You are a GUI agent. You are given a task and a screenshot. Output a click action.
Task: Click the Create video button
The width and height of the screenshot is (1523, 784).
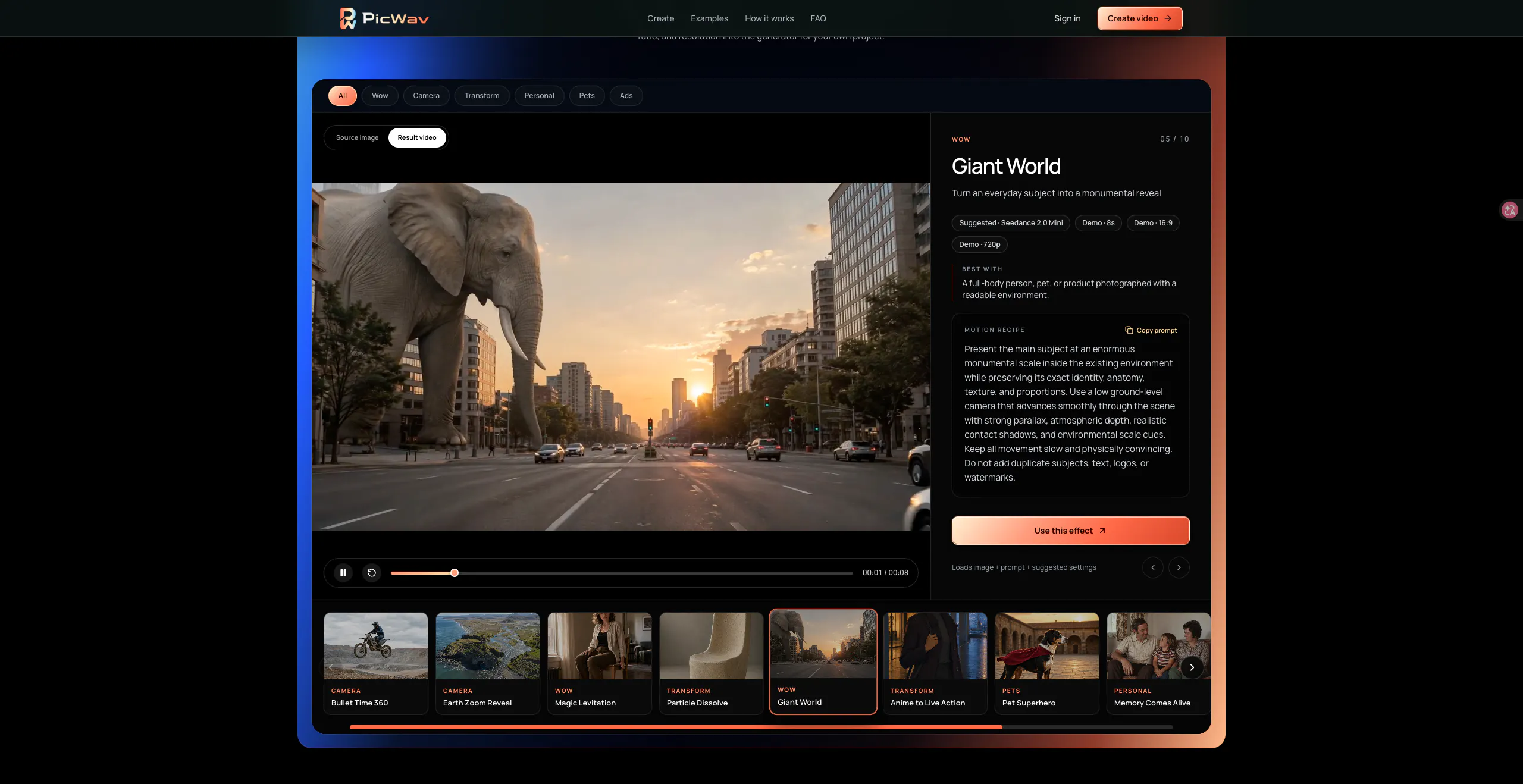click(x=1140, y=18)
